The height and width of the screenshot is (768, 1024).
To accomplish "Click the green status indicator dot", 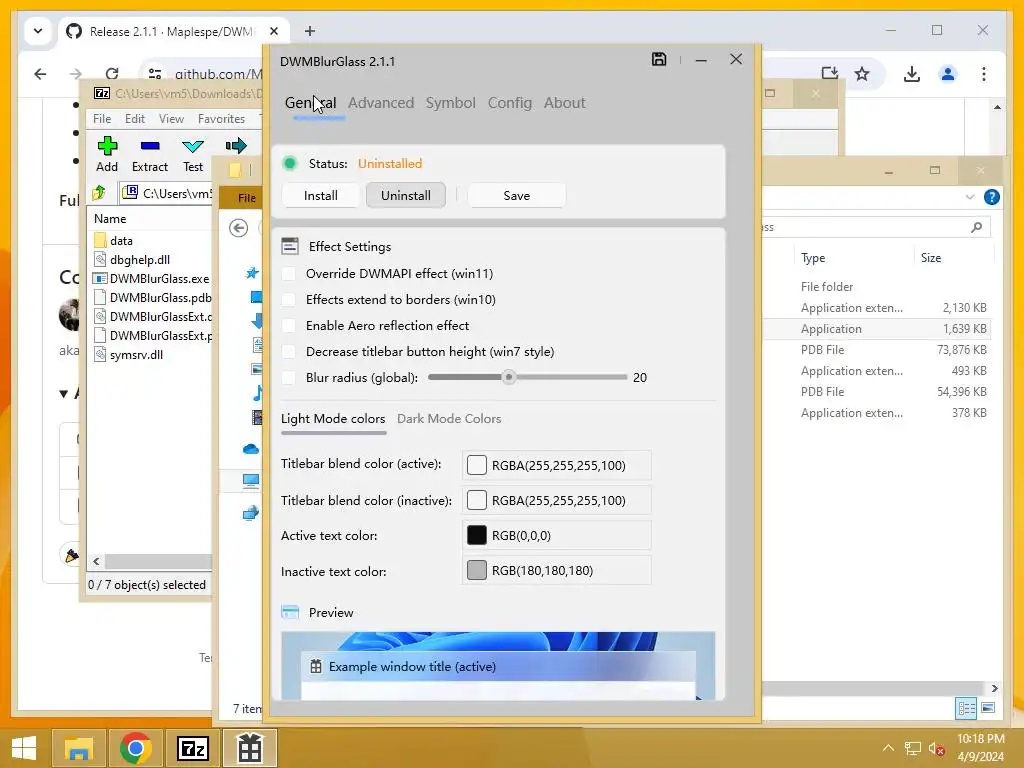I will click(290, 163).
